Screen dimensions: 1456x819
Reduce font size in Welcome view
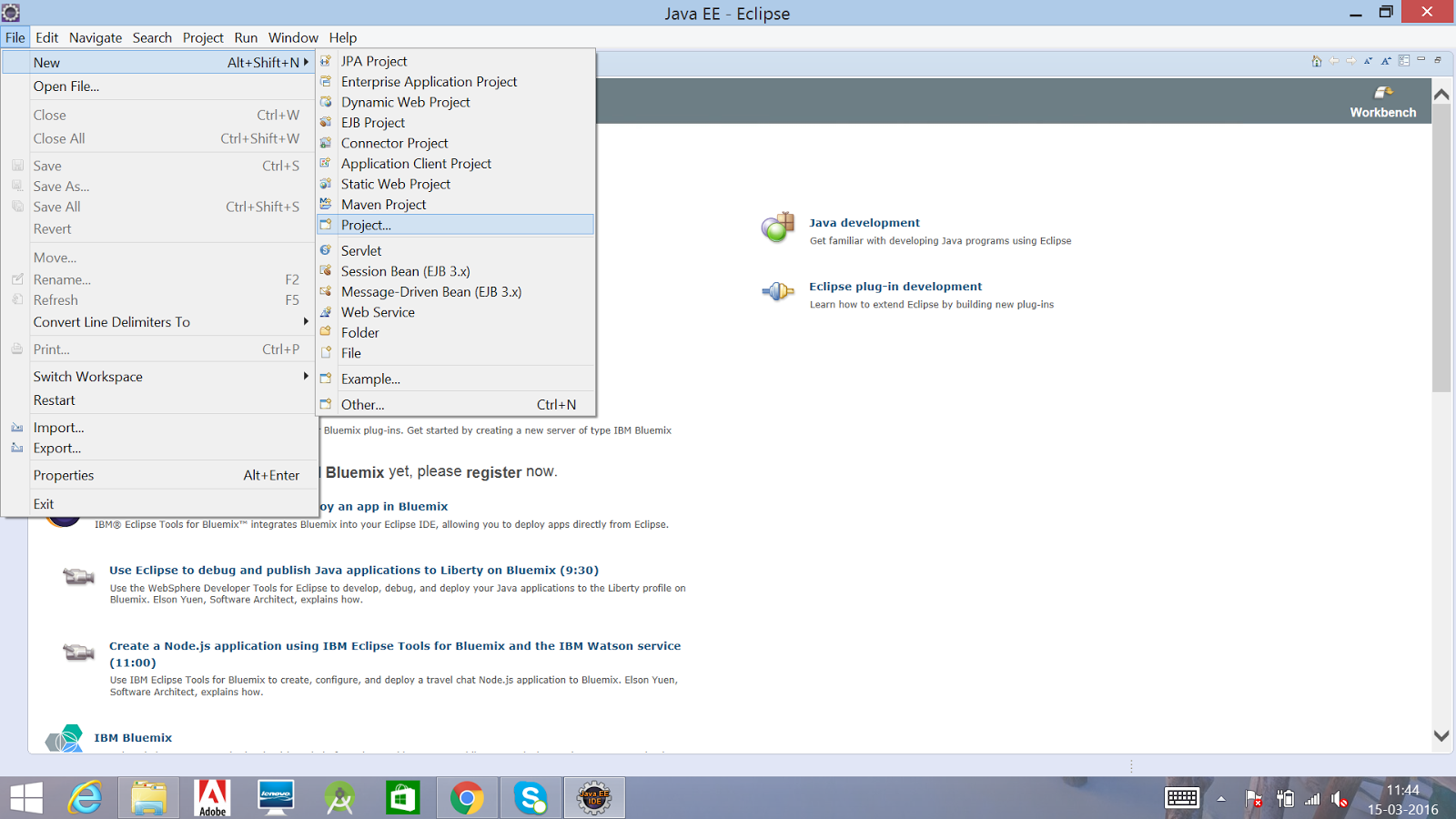1369,61
